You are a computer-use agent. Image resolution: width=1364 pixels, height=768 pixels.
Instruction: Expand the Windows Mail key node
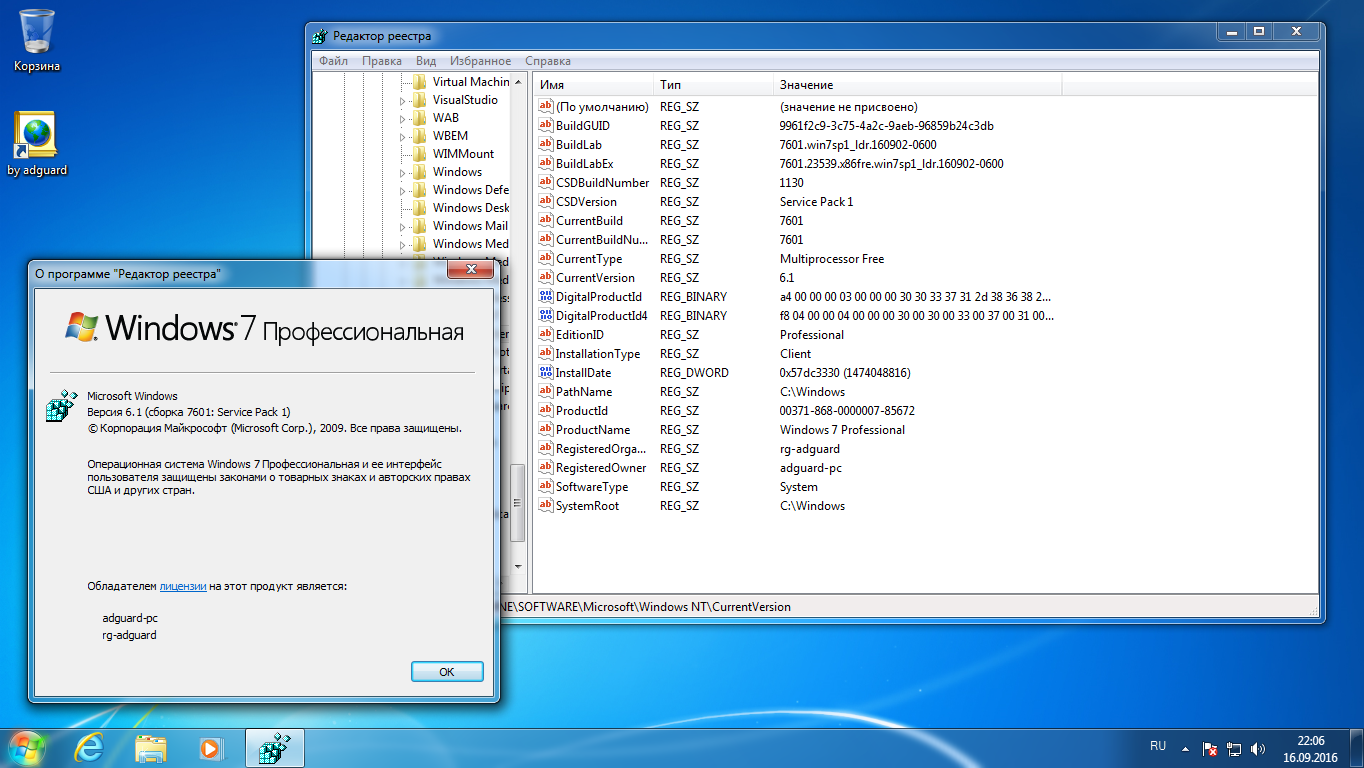coord(403,226)
